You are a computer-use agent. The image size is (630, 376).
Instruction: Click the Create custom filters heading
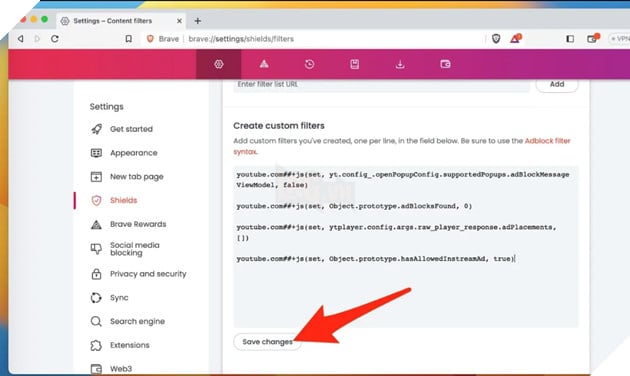[x=279, y=126]
